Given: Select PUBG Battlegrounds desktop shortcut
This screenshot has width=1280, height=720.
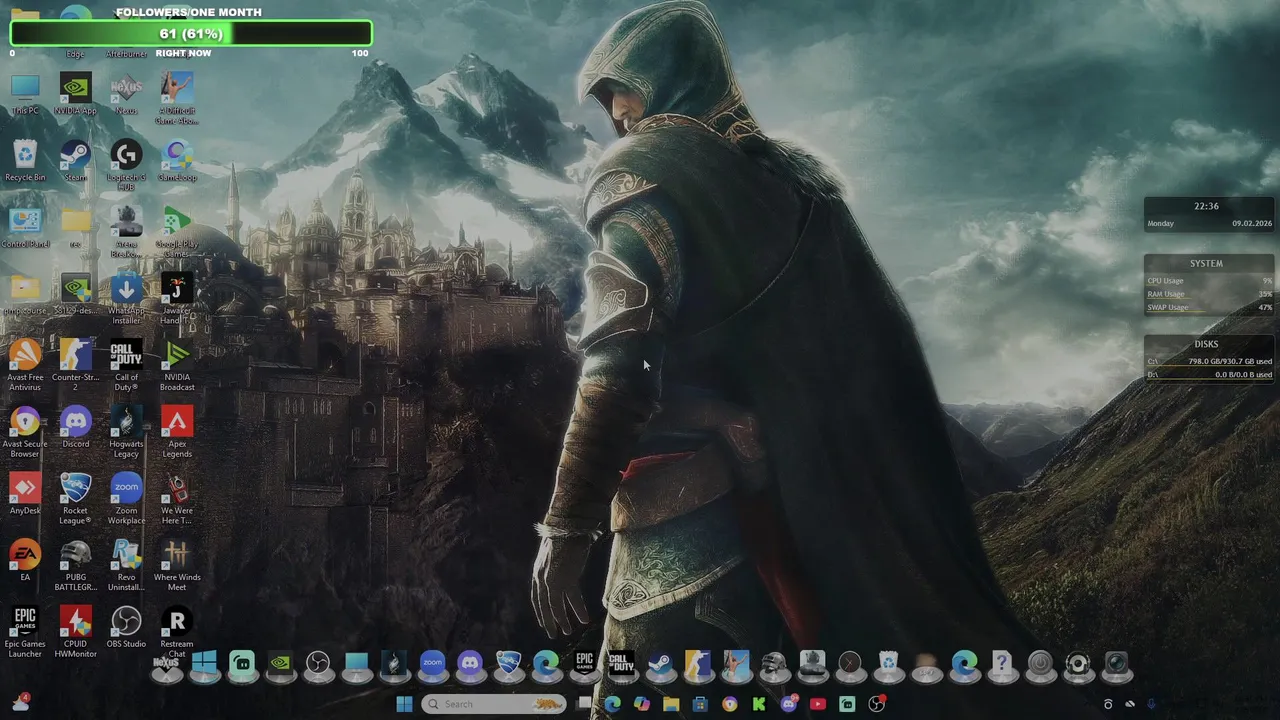Looking at the screenshot, I should pos(75,566).
